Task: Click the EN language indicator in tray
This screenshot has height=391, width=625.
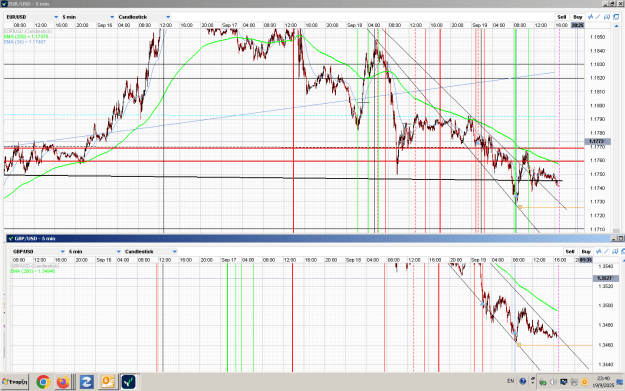Action: point(511,381)
